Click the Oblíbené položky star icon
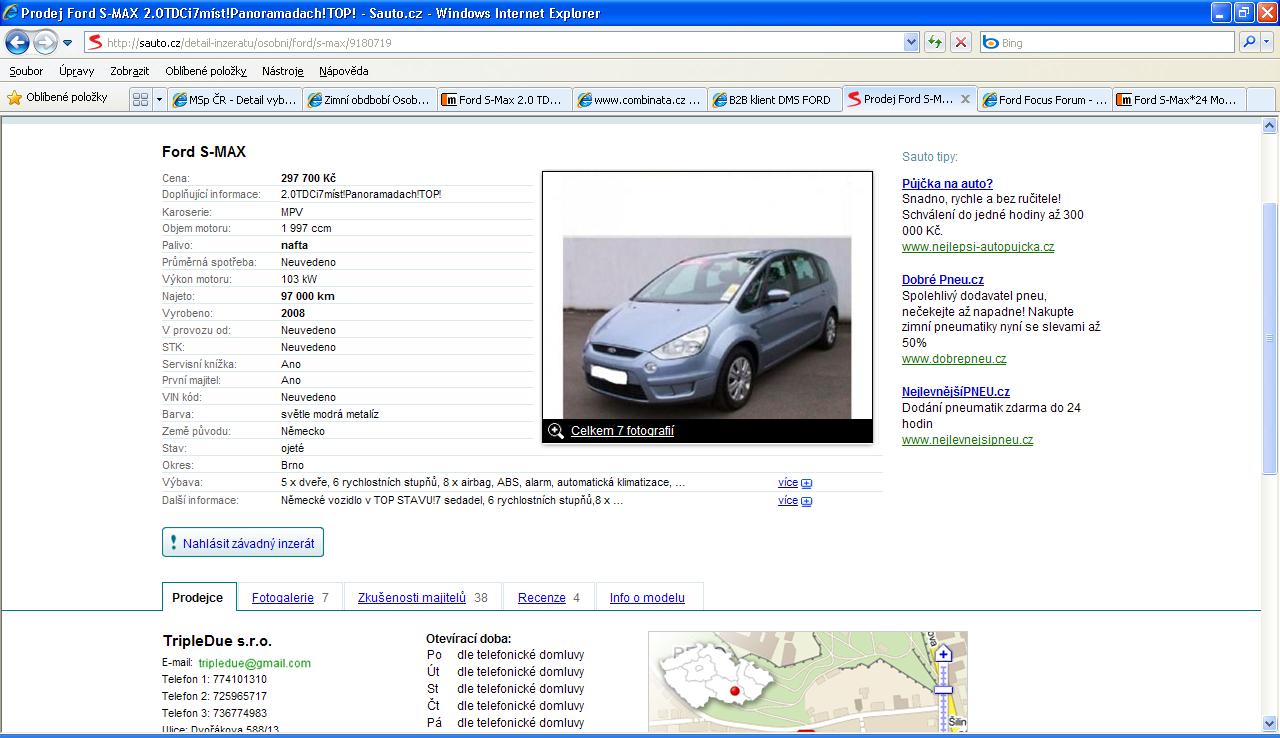Image resolution: width=1280 pixels, height=738 pixels. (x=15, y=98)
